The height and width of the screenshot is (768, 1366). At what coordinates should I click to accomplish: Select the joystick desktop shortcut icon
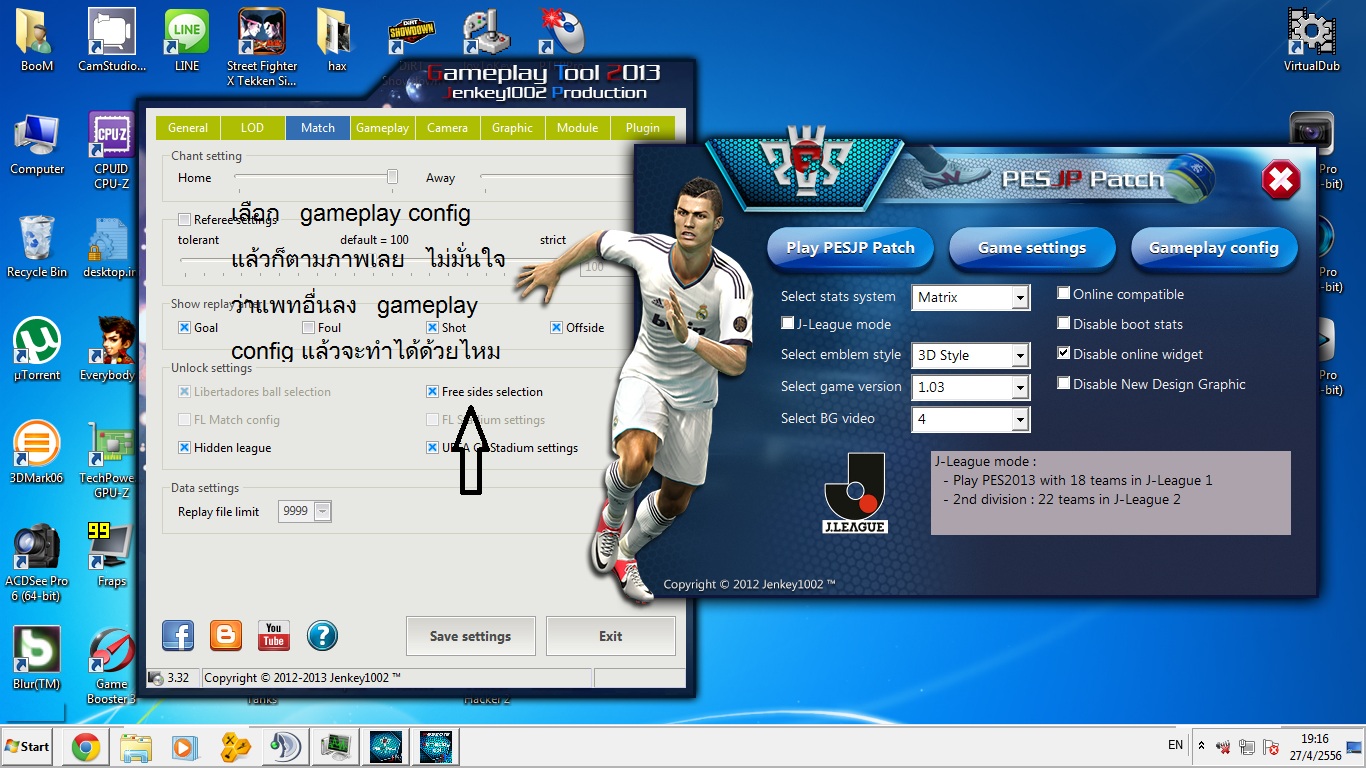487,32
